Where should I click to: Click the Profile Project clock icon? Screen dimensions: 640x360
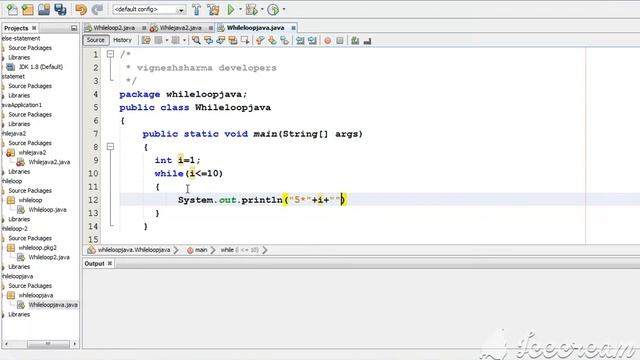(x=273, y=9)
